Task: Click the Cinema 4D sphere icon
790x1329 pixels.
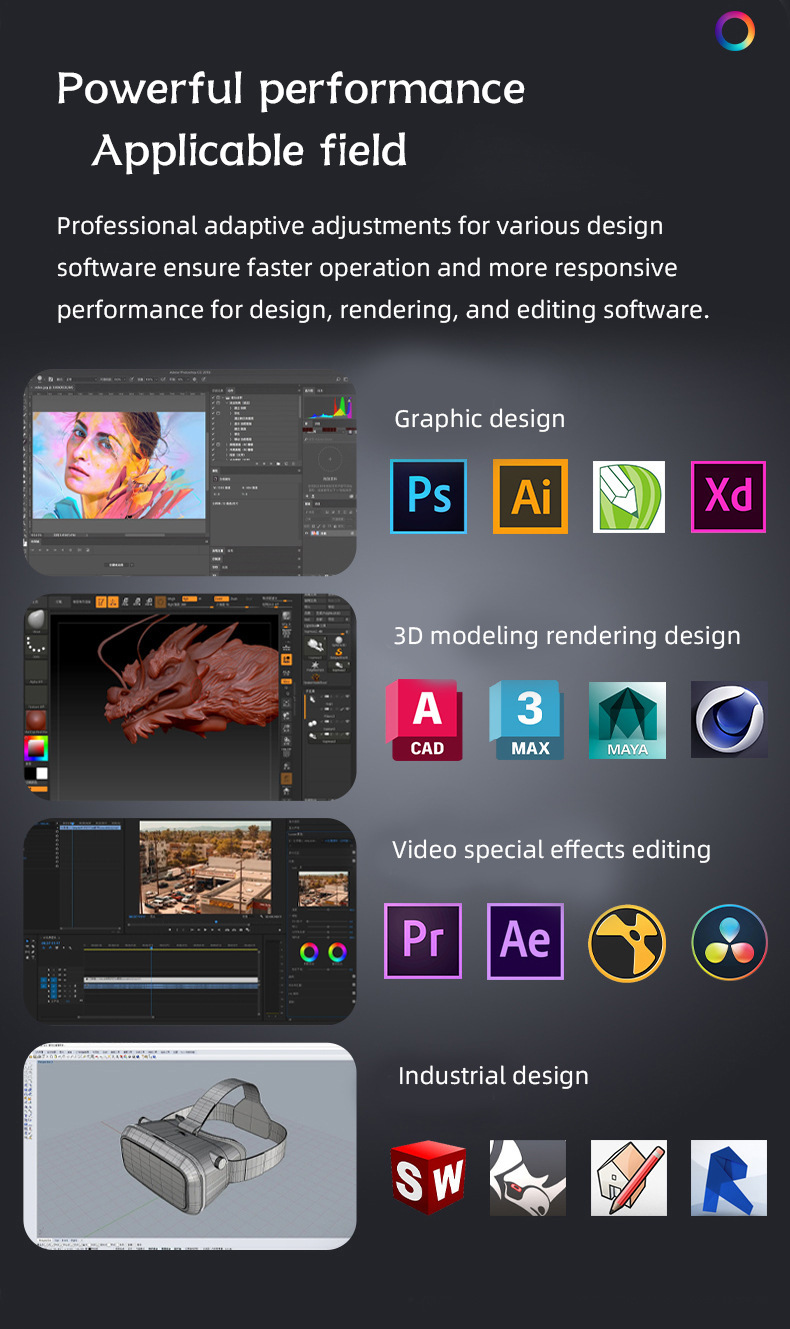Action: [729, 720]
